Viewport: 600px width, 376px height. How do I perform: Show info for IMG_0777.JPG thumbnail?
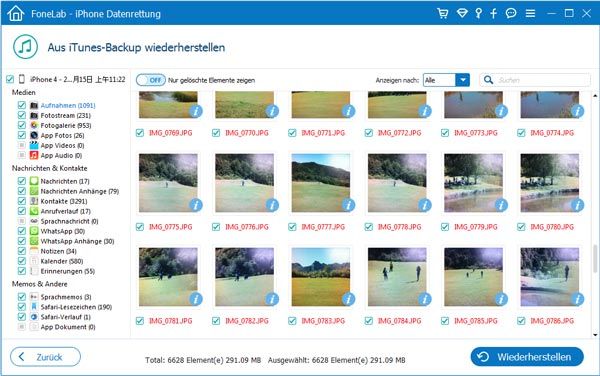click(x=348, y=205)
